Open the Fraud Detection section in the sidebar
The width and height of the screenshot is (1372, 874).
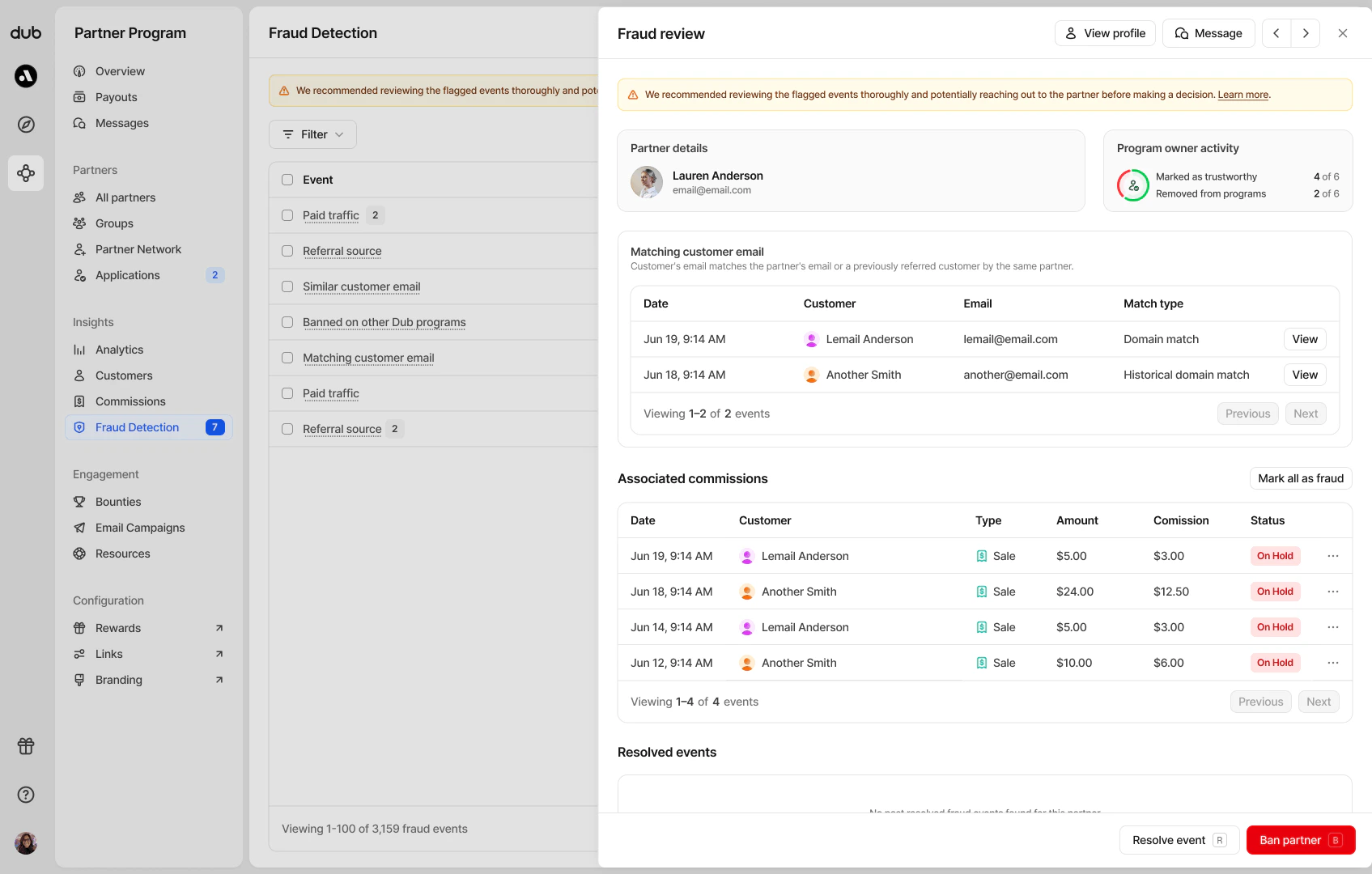tap(138, 427)
